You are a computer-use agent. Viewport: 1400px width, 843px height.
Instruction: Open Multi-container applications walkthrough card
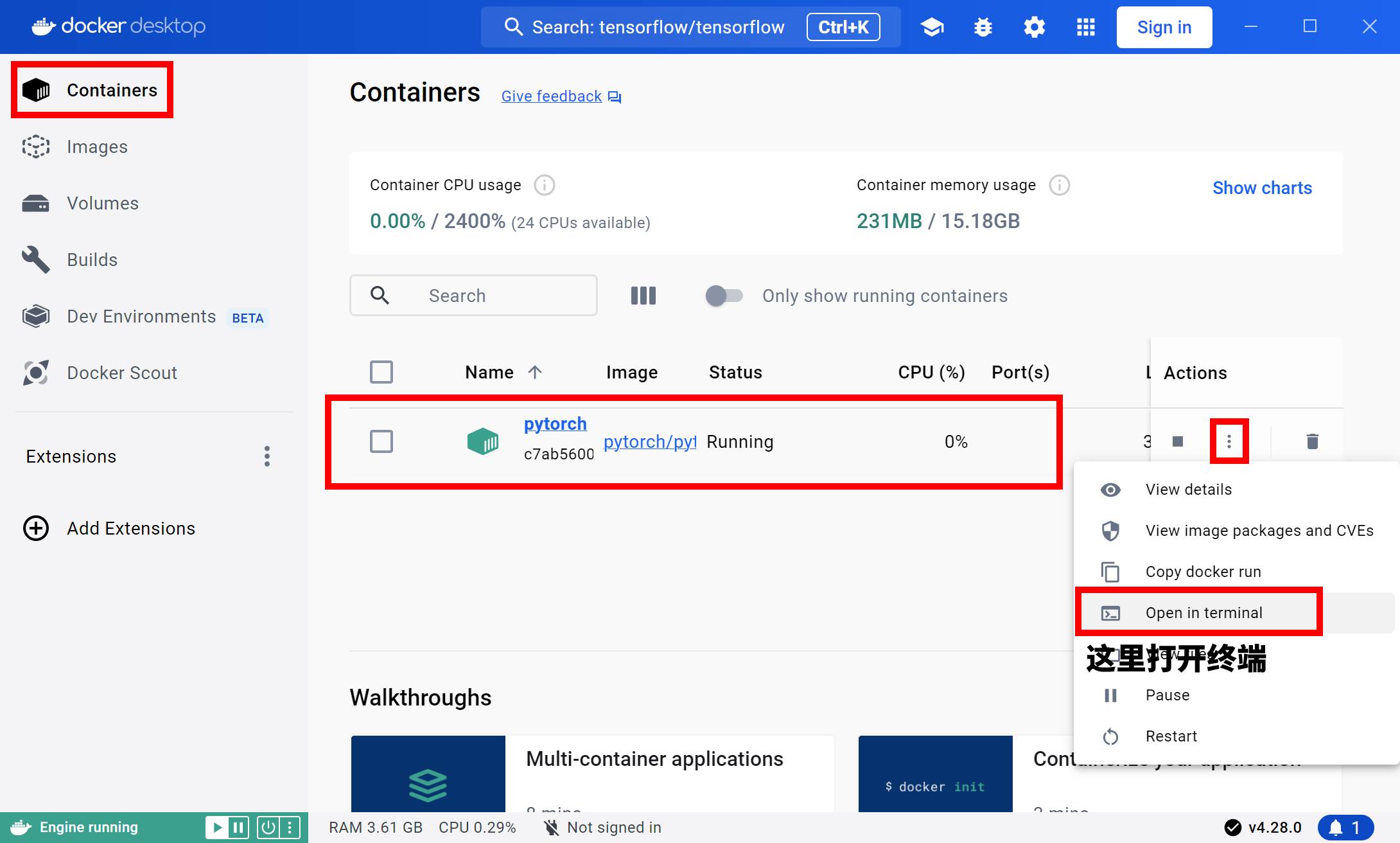point(593,774)
